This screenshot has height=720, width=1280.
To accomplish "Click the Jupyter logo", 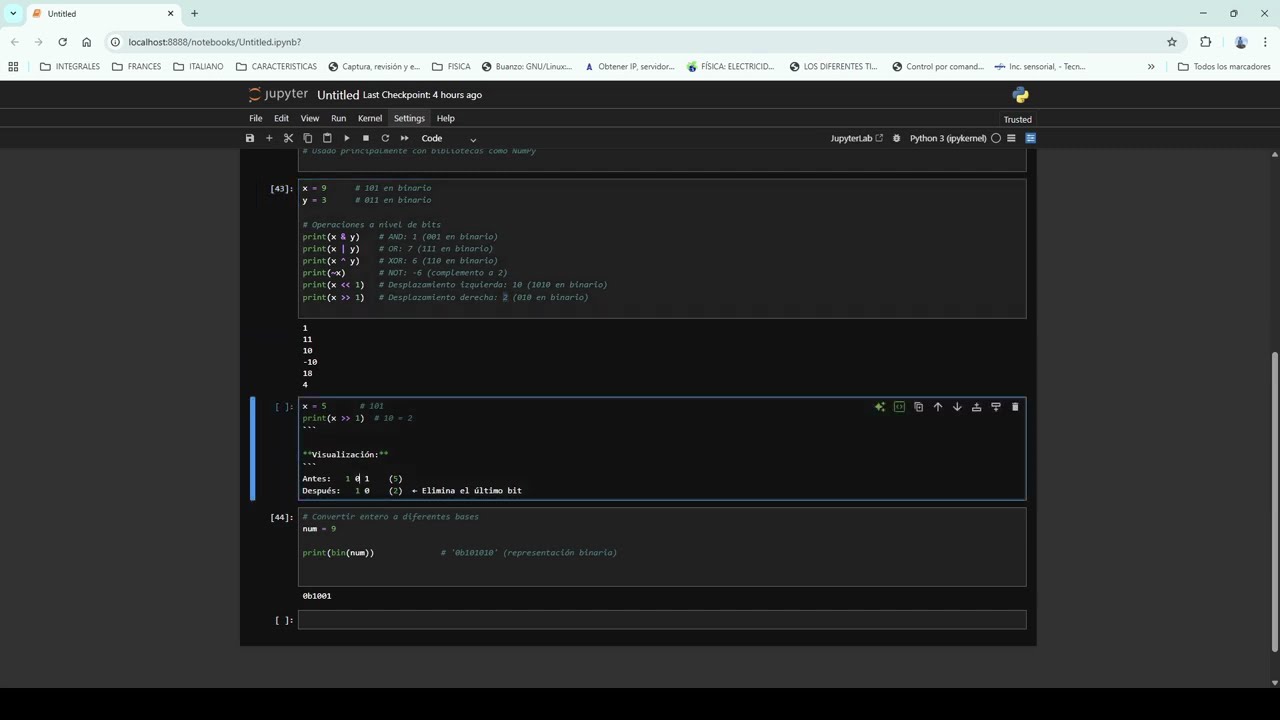I will tap(278, 94).
